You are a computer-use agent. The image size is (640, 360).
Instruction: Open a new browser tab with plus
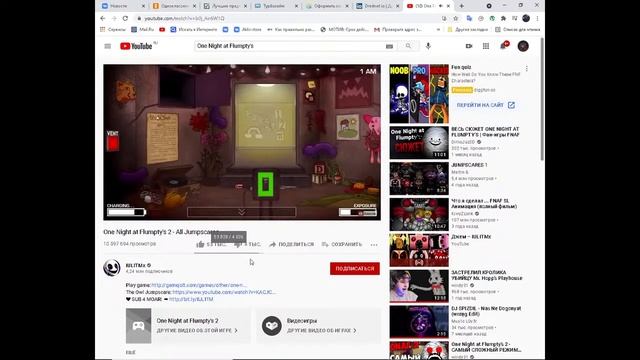click(462, 6)
